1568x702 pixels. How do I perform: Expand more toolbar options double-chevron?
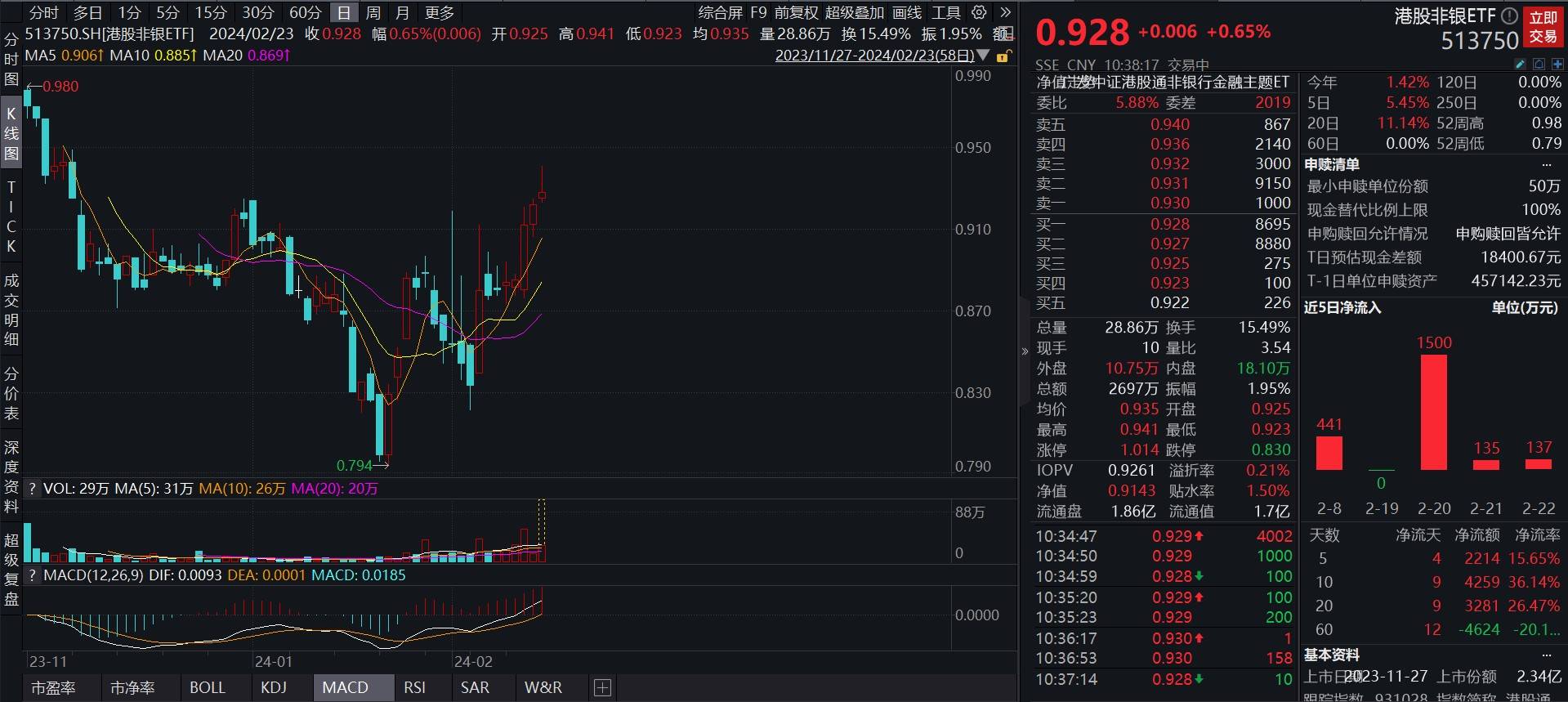[1005, 12]
